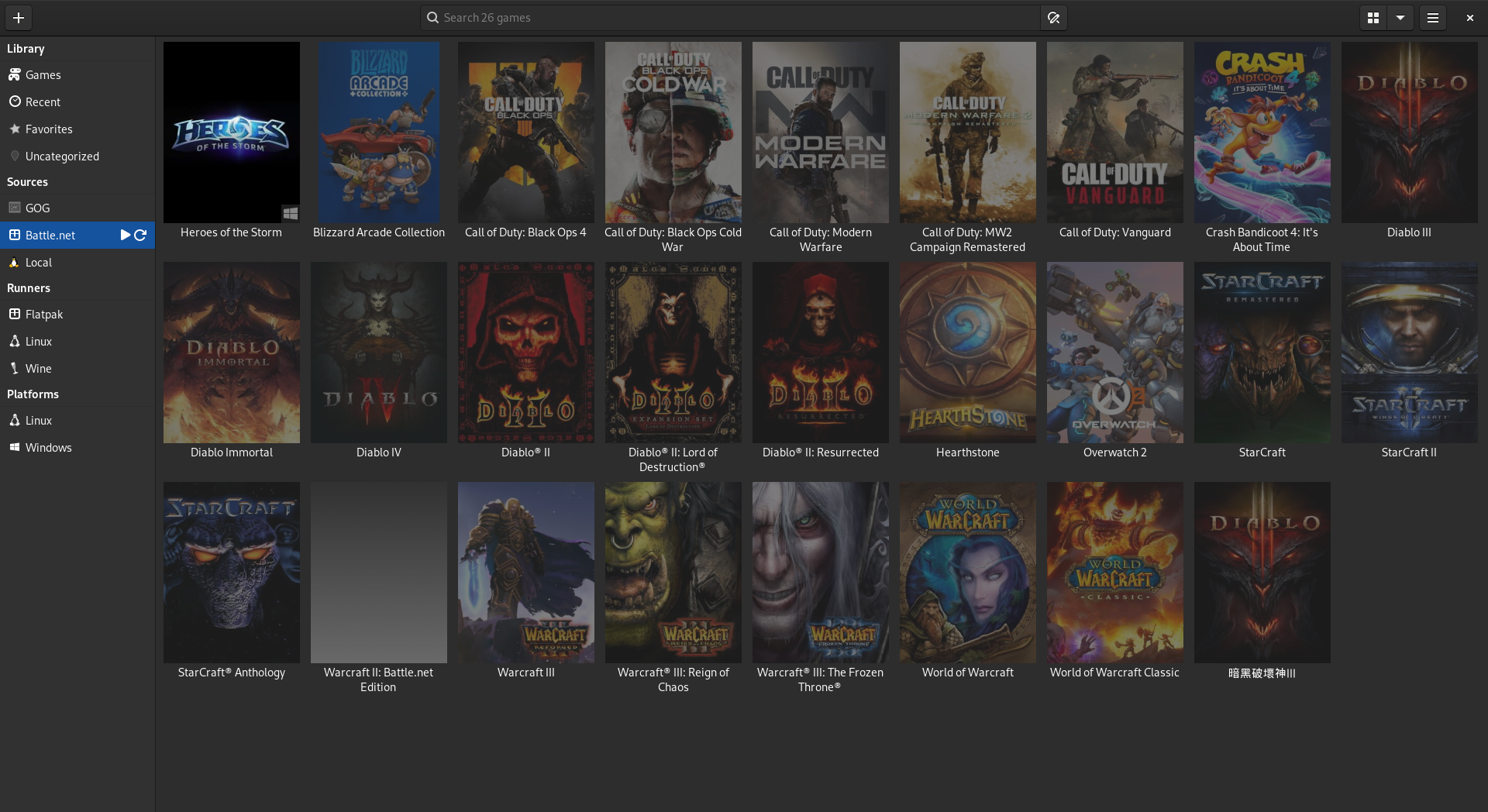Image resolution: width=1488 pixels, height=812 pixels.
Task: Select the StarCraft II cover
Action: pos(1410,353)
